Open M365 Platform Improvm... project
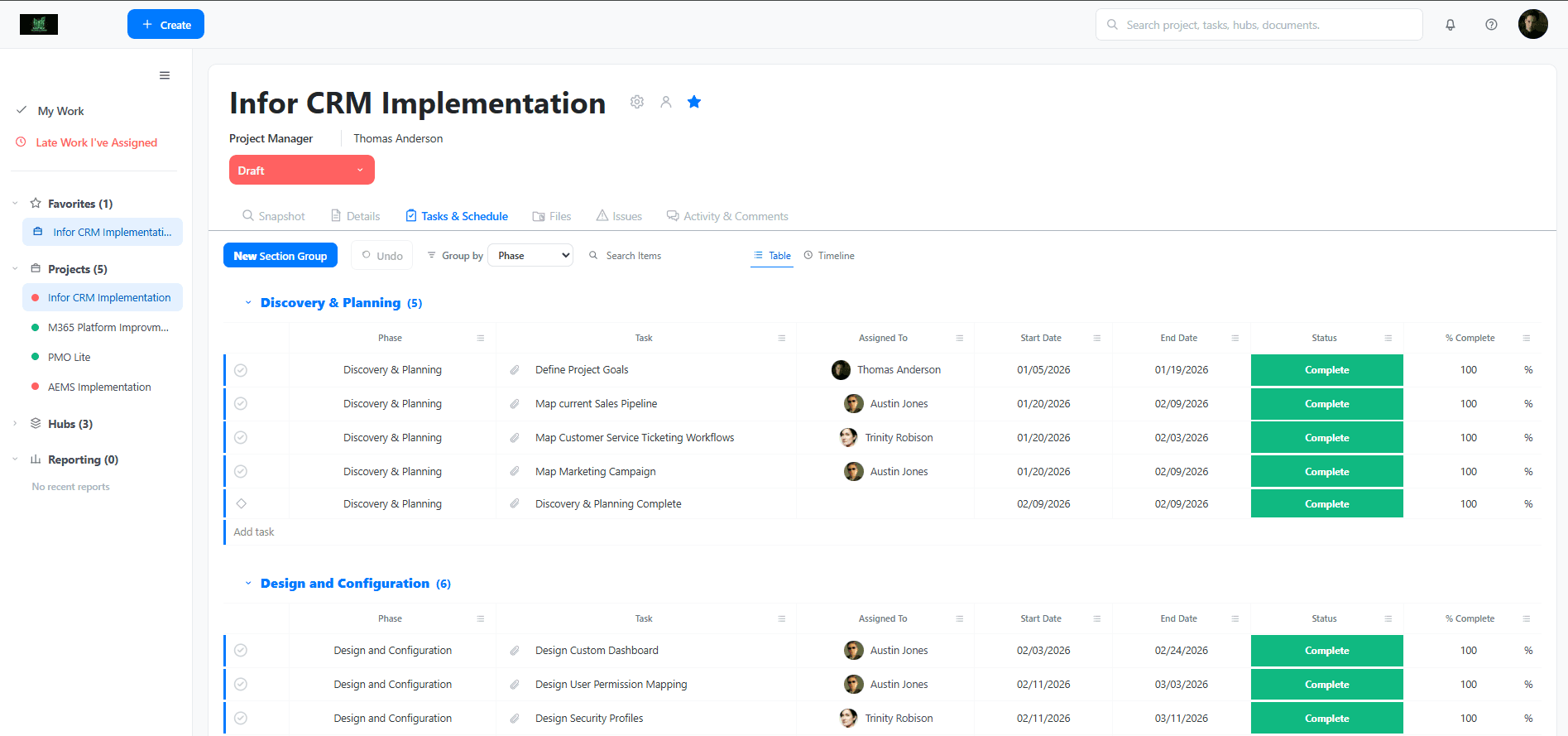1568x736 pixels. (x=108, y=328)
